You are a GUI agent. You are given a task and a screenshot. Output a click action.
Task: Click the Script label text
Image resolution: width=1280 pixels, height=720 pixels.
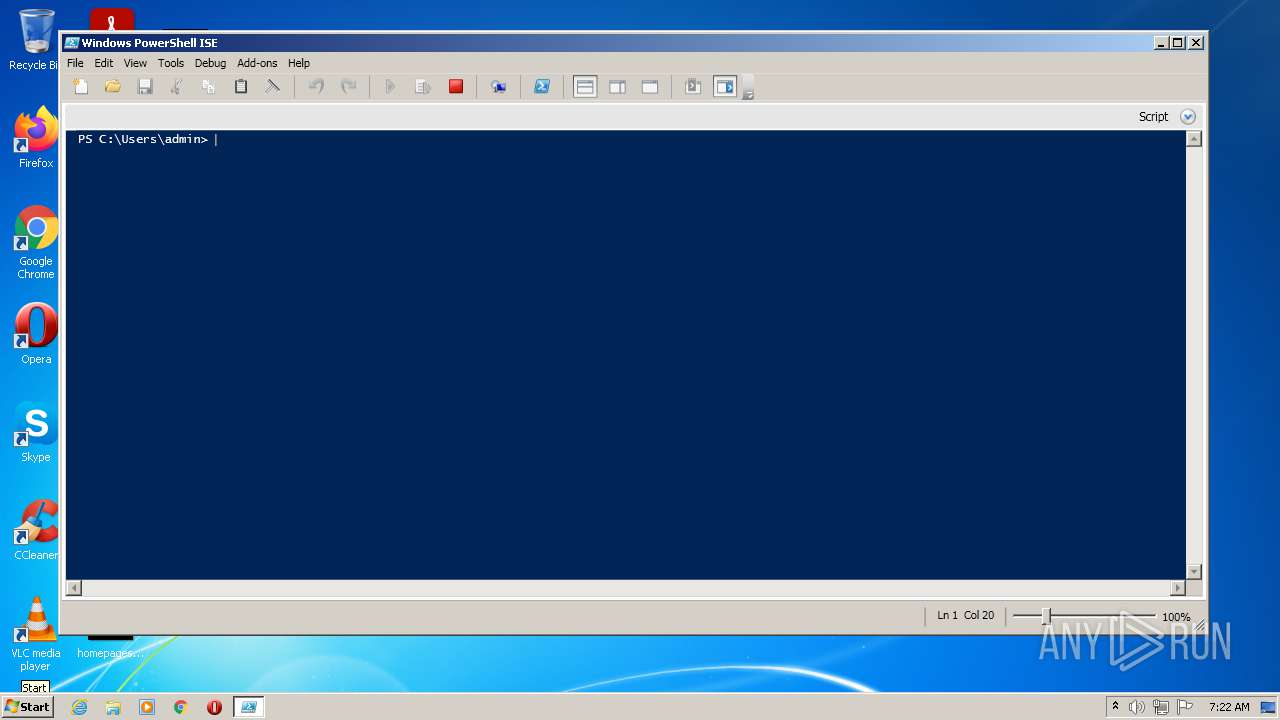(x=1153, y=117)
